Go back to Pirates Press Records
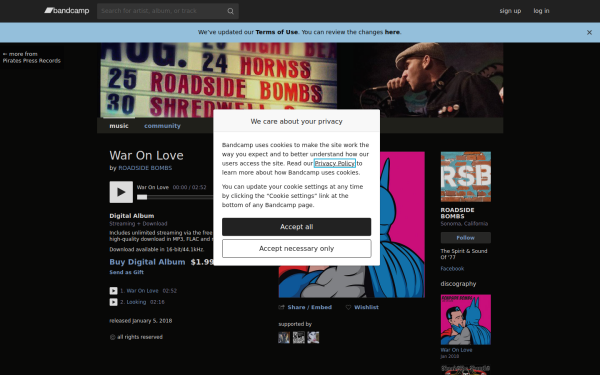This screenshot has width=600, height=375. click(x=31, y=57)
